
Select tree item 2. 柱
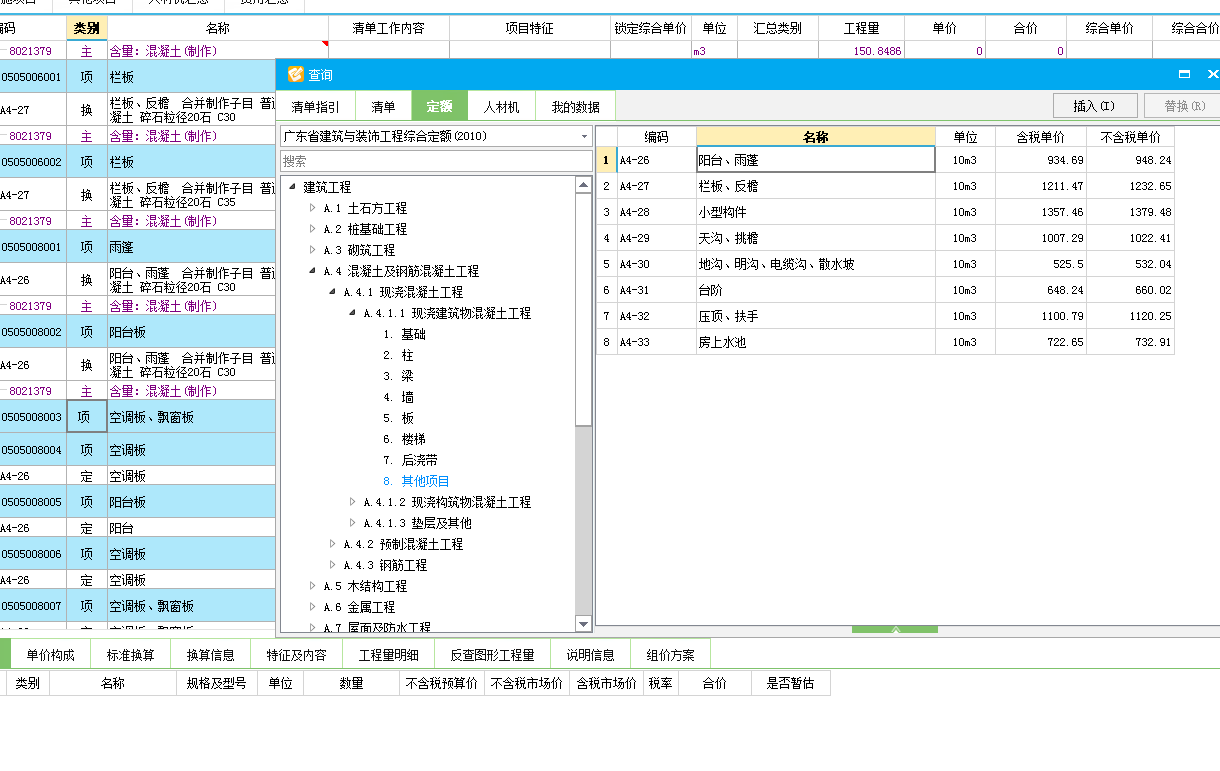coord(398,355)
